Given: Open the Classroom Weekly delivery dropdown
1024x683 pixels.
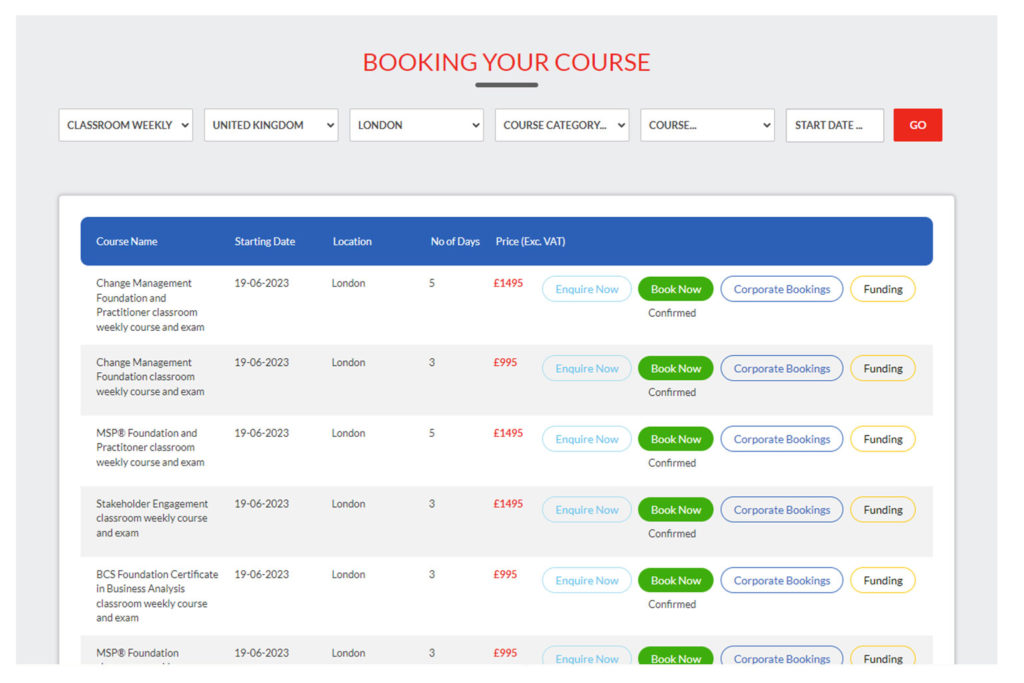Looking at the screenshot, I should click(x=125, y=125).
